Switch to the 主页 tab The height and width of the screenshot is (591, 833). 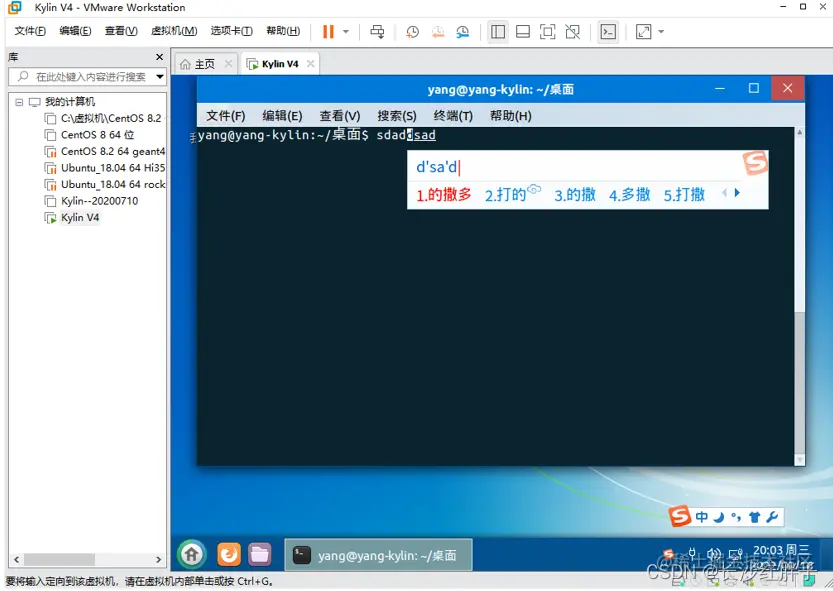point(204,62)
